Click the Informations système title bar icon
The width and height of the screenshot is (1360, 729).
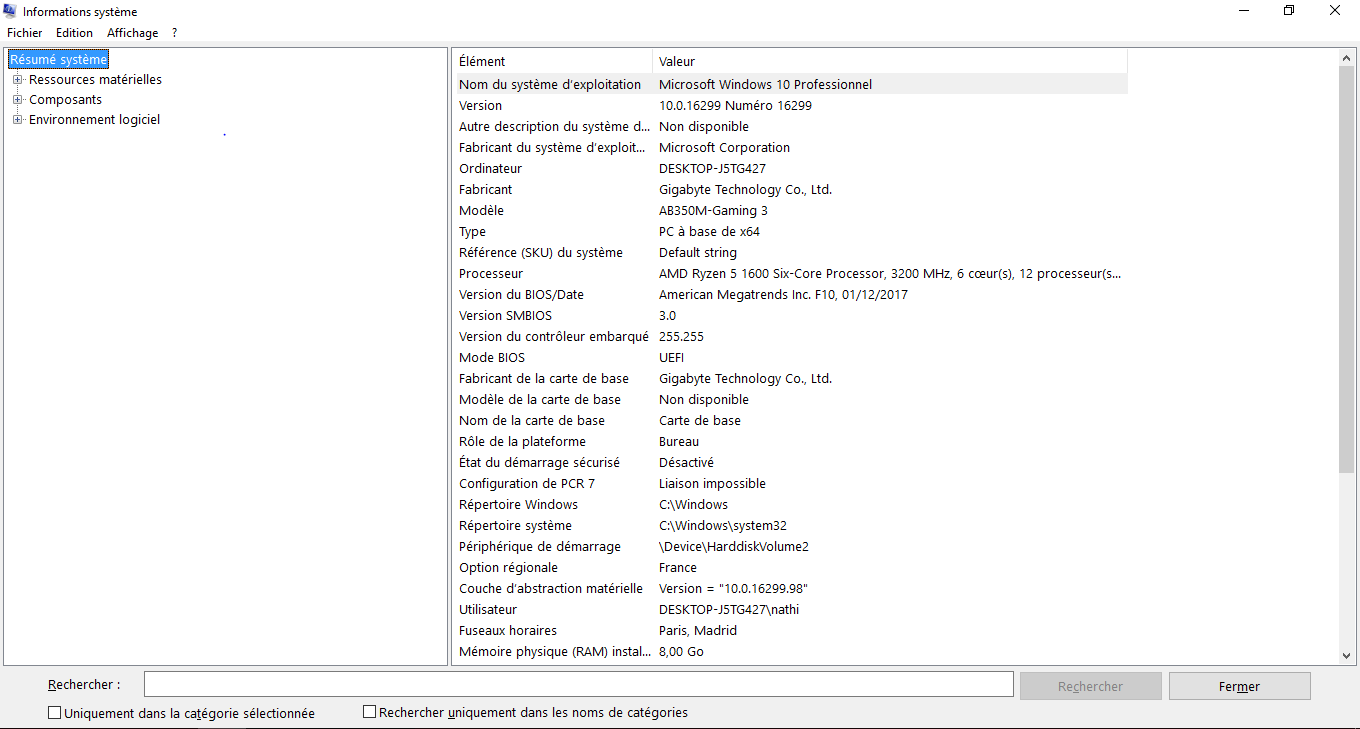click(x=10, y=11)
